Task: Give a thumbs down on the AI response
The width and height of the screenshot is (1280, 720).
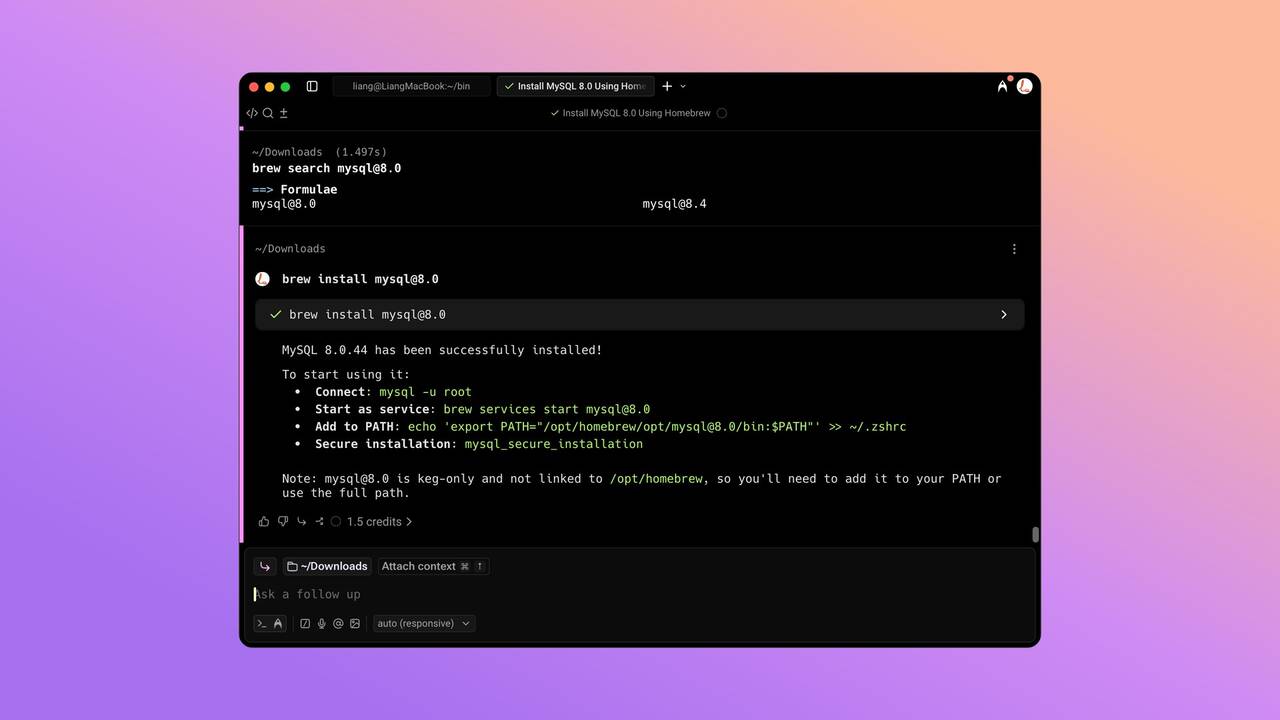Action: (x=283, y=521)
